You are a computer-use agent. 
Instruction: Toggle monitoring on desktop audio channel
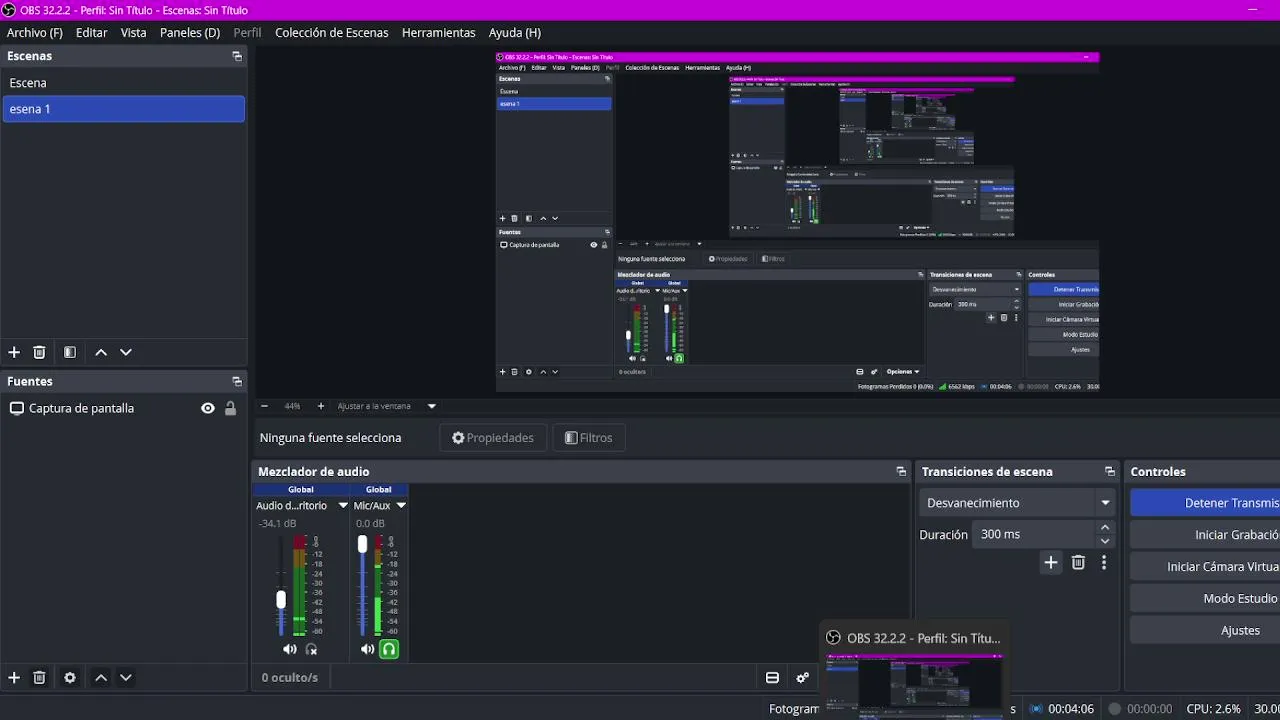click(311, 649)
